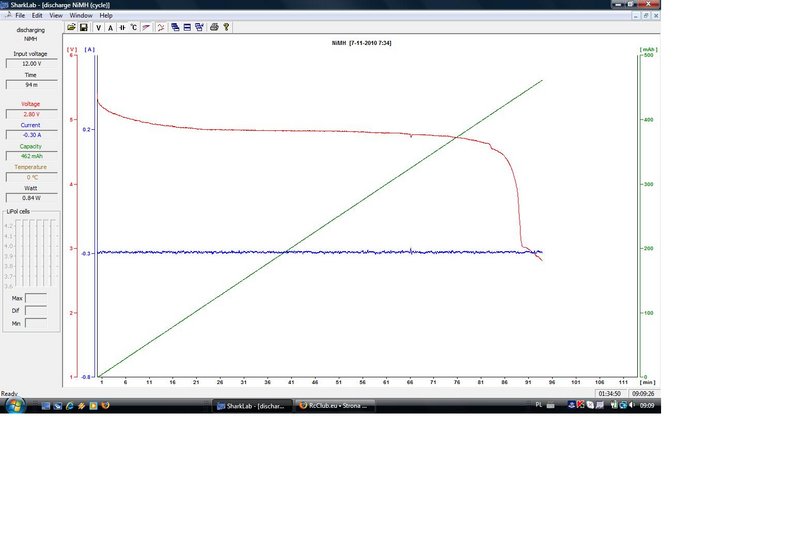The width and height of the screenshot is (800, 536).
Task: Click the Time field showing 94 m
Action: coord(32,85)
